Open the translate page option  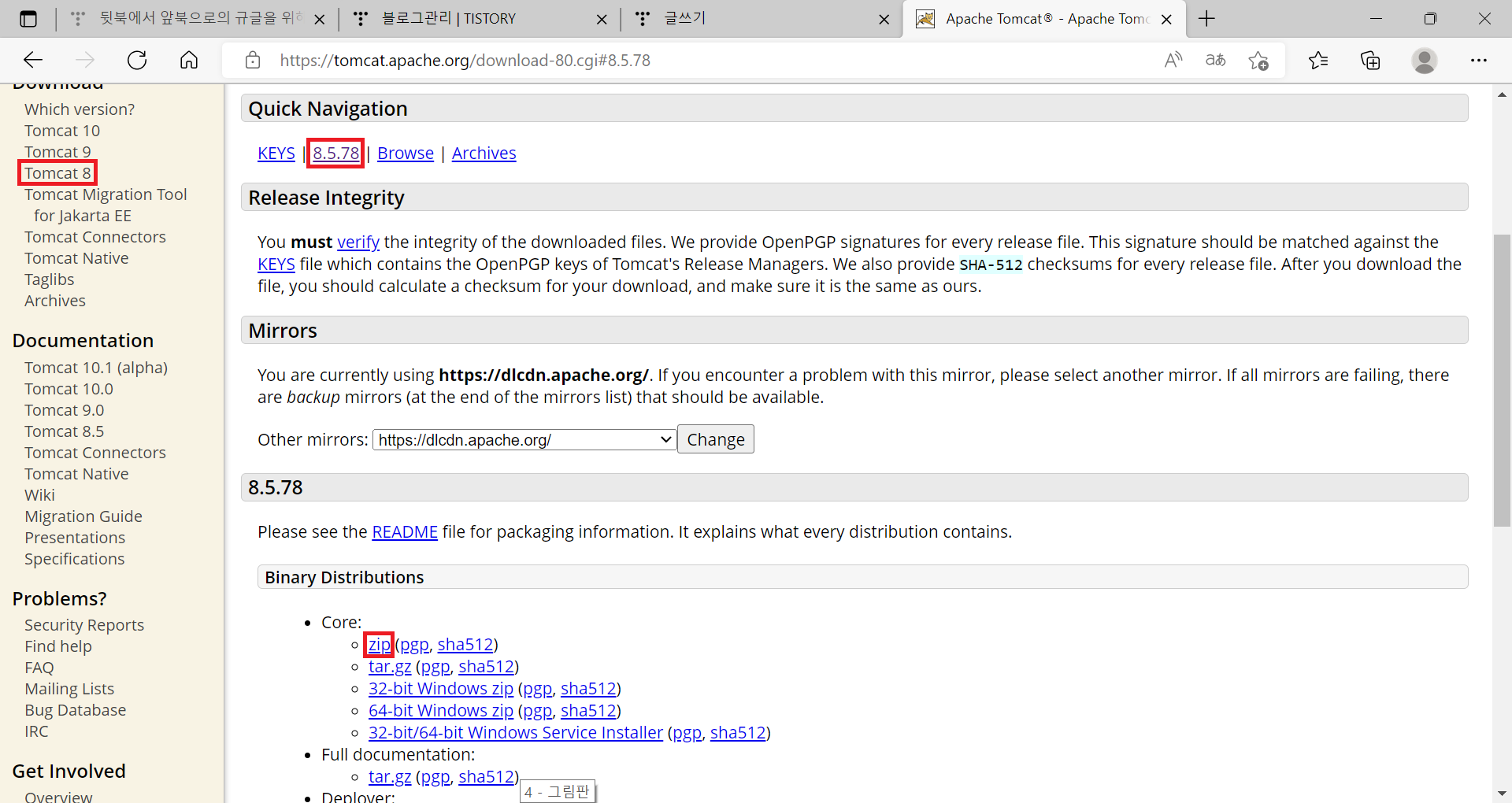[x=1215, y=60]
